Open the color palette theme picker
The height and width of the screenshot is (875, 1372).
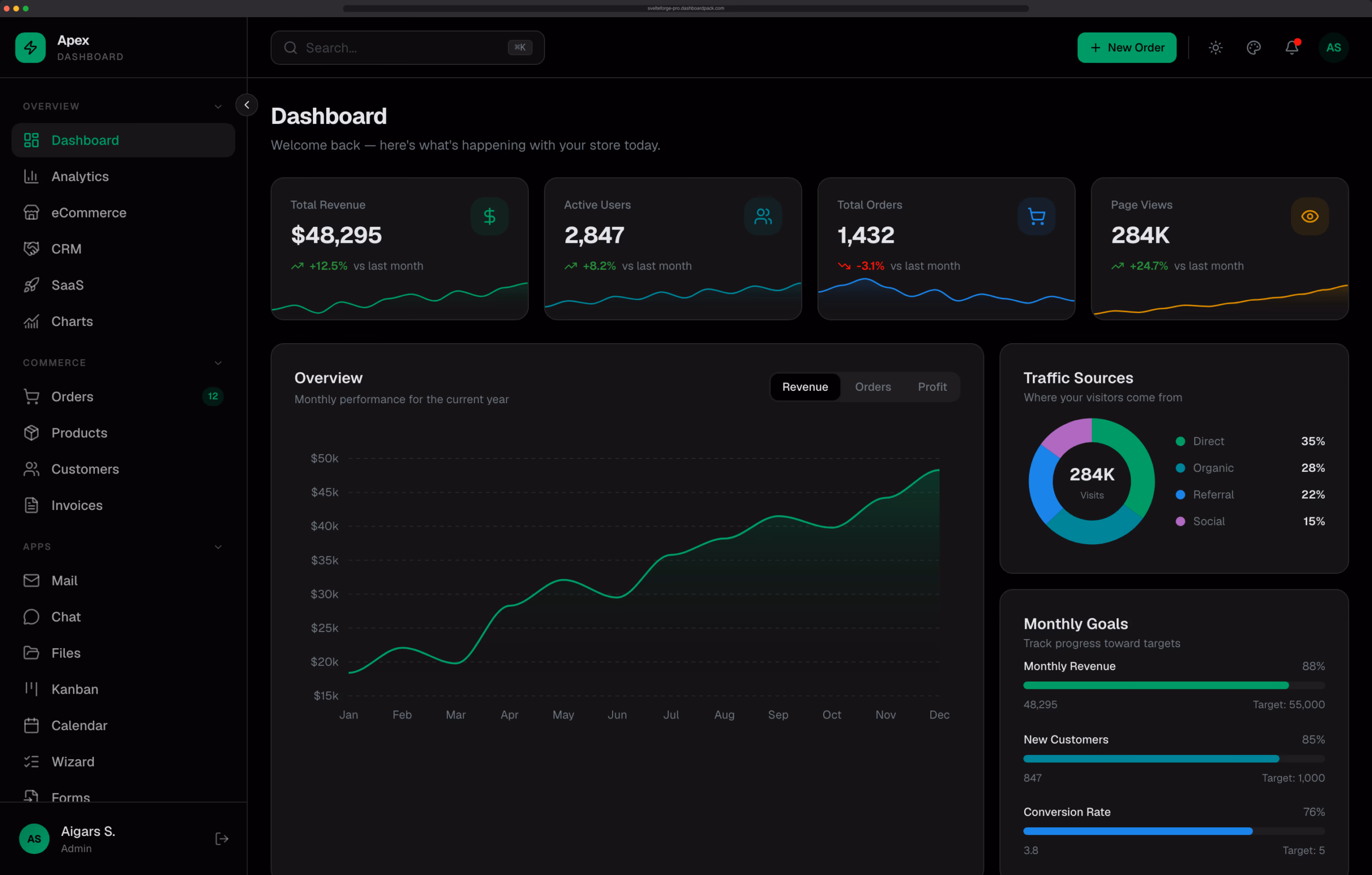tap(1254, 48)
